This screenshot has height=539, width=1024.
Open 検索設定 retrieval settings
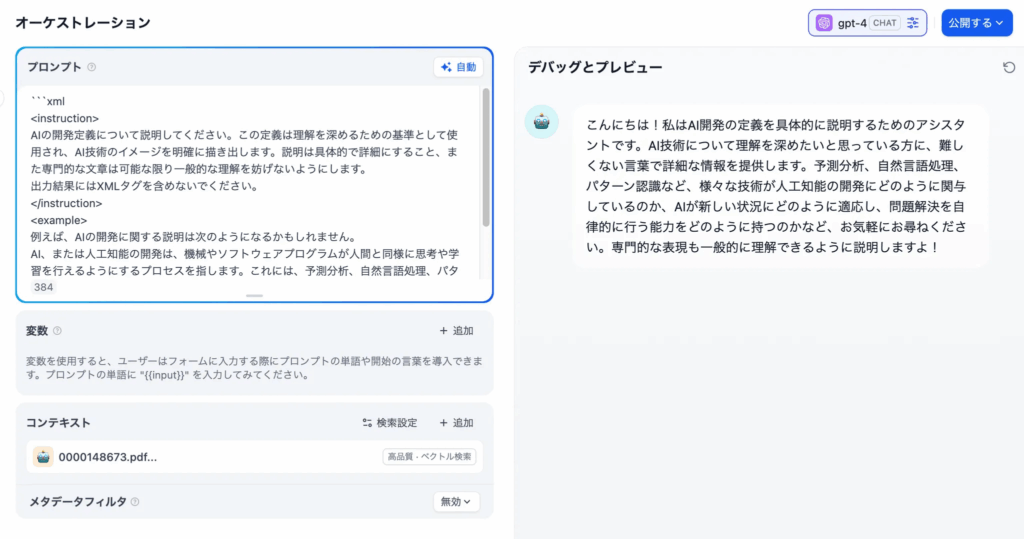pos(390,423)
